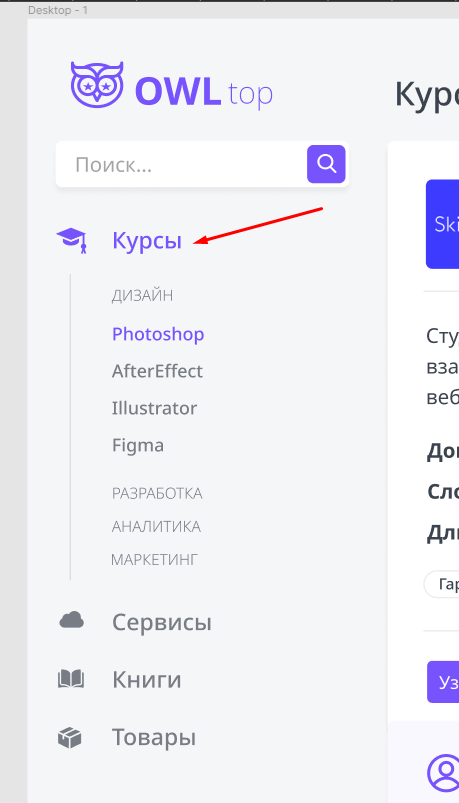Screen dimensions: 459x803
Task: Select the Figma course link
Action: pos(138,445)
